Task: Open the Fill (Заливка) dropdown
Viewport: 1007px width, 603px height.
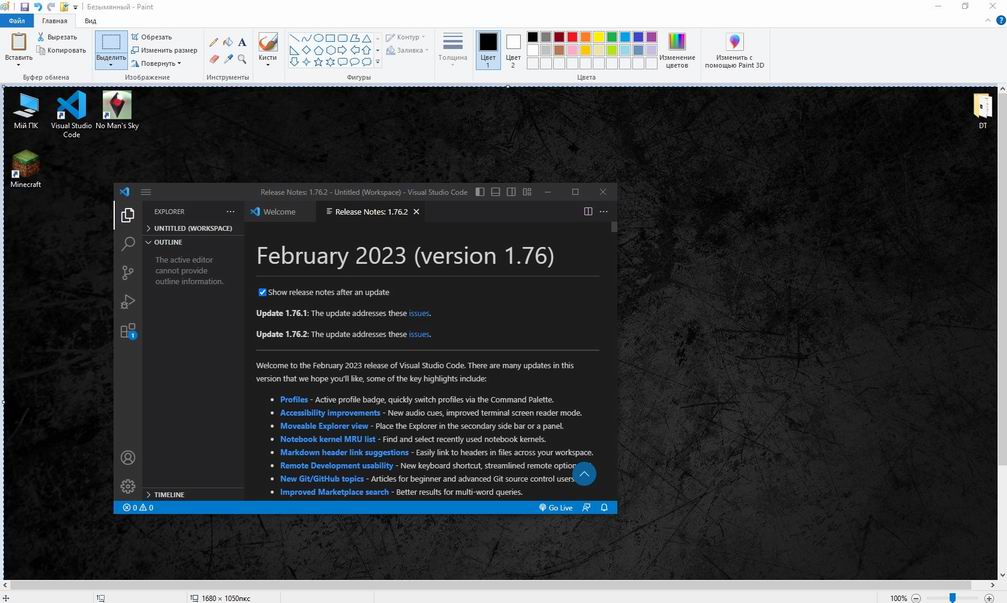Action: coord(407,50)
